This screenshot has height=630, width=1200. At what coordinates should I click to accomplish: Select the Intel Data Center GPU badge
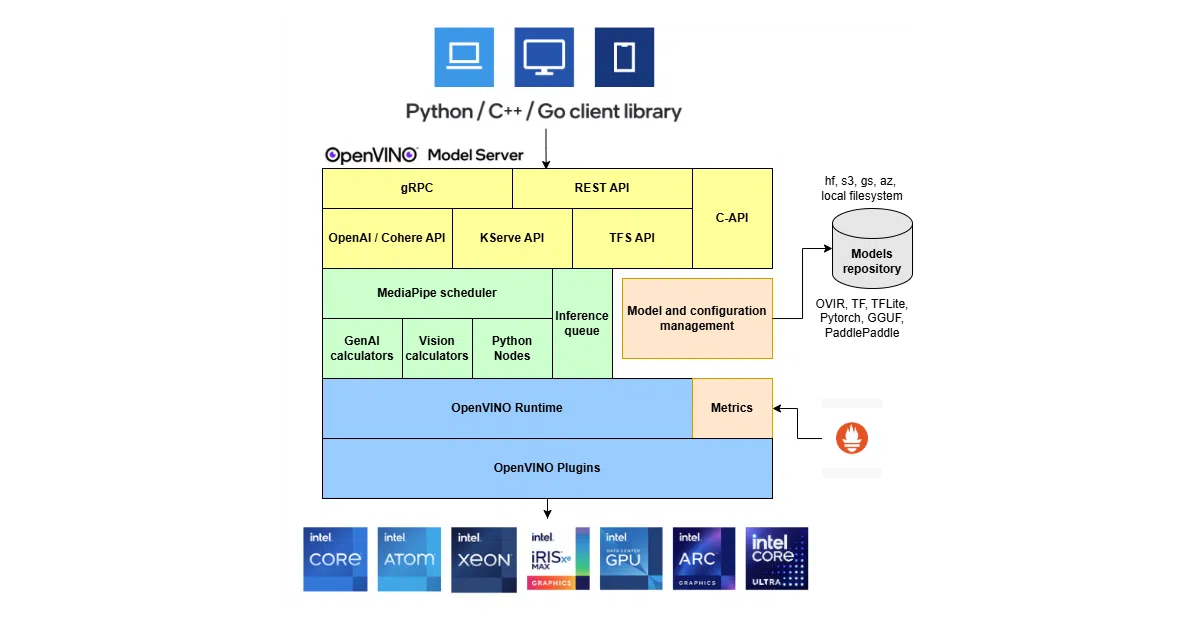point(630,559)
